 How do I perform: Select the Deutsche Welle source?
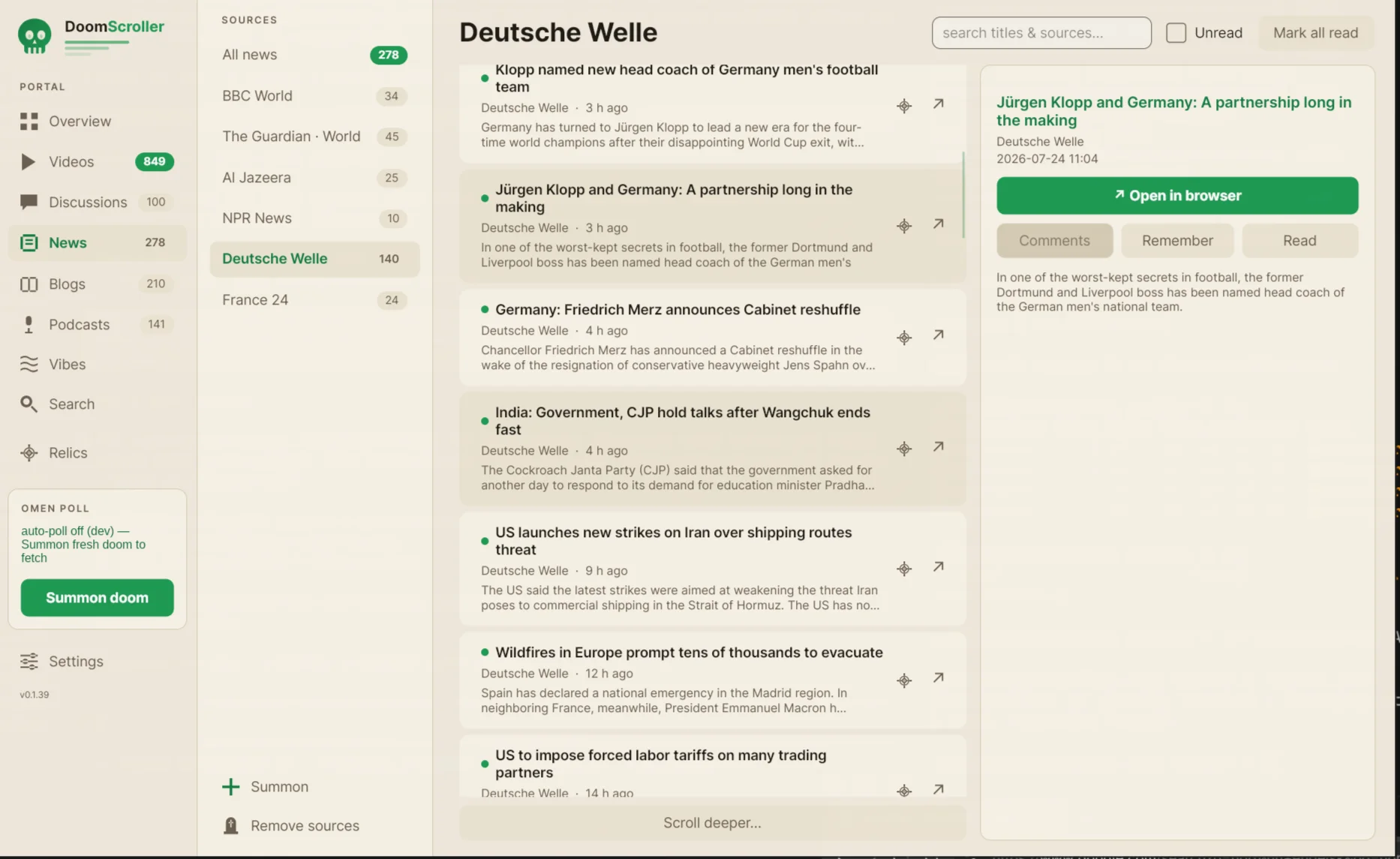pyautogui.click(x=314, y=259)
